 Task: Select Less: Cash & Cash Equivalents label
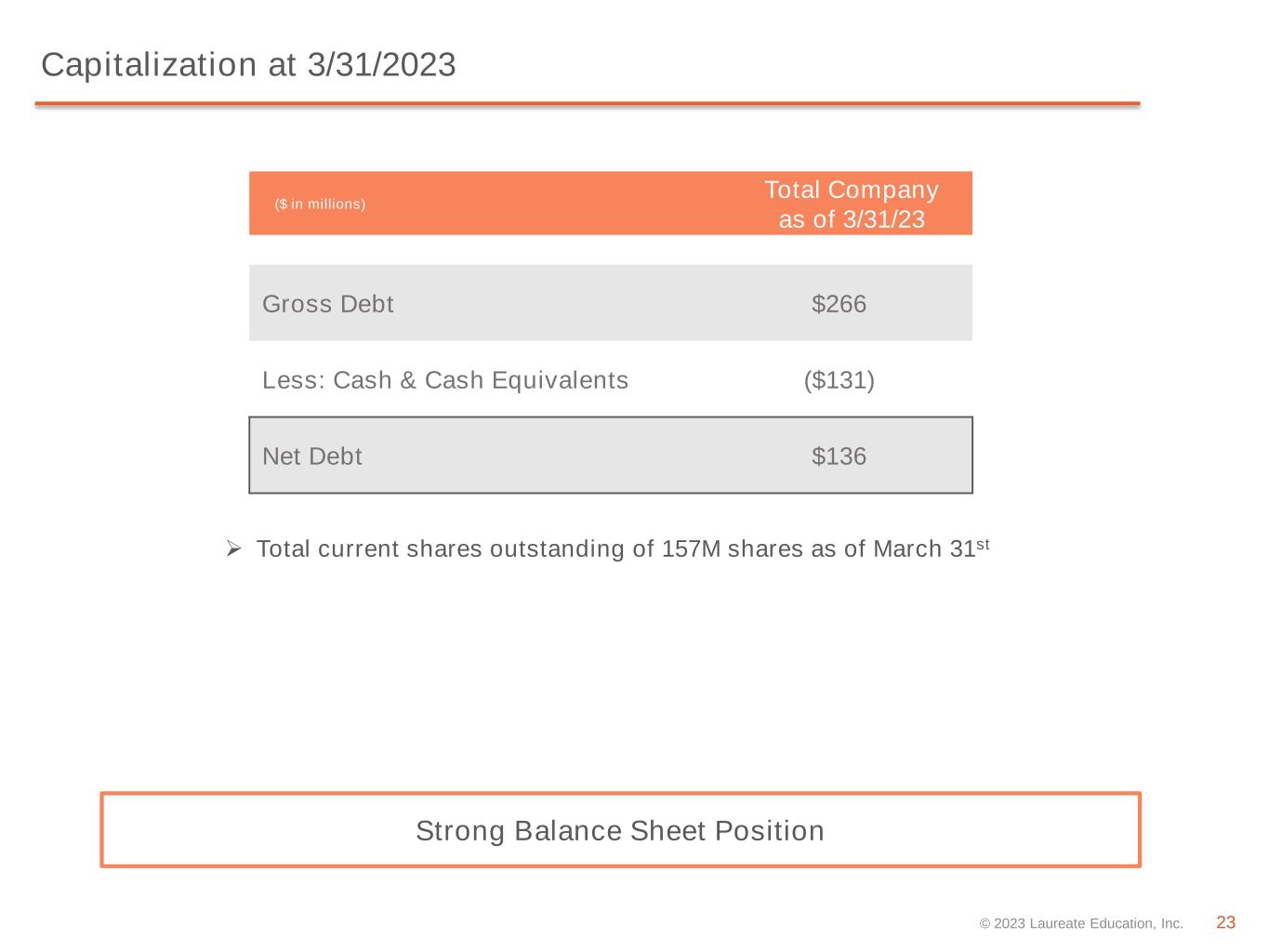tap(445, 380)
